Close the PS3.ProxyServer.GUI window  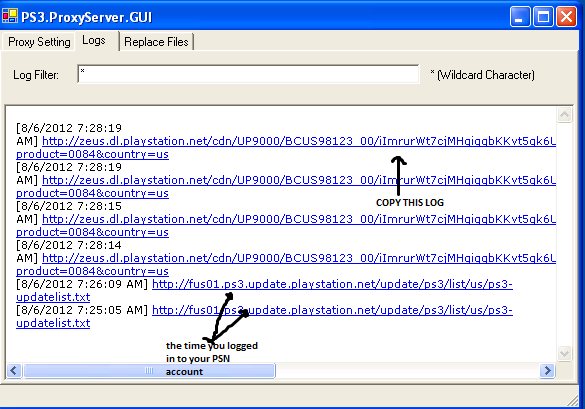click(x=566, y=17)
